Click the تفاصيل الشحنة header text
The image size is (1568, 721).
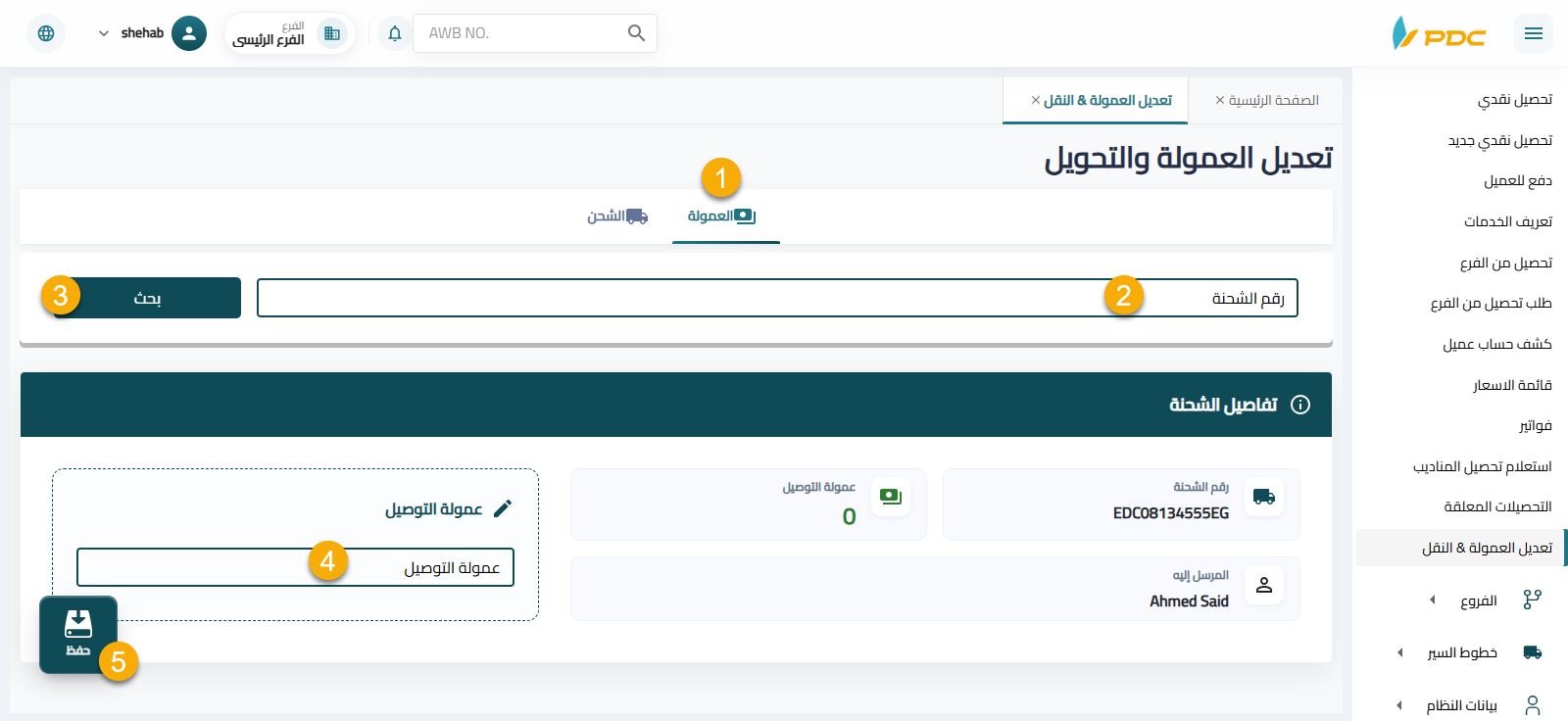pyautogui.click(x=1223, y=405)
